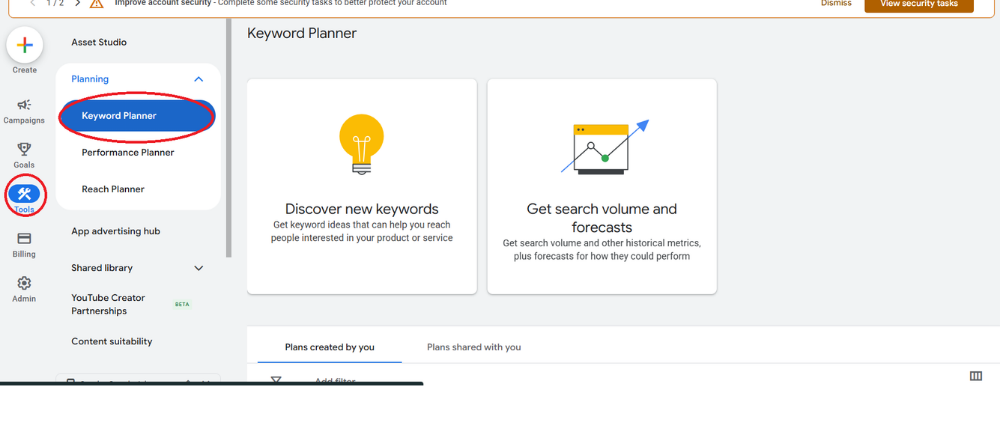
Task: Open the Discover new keywords card
Action: tap(362, 186)
